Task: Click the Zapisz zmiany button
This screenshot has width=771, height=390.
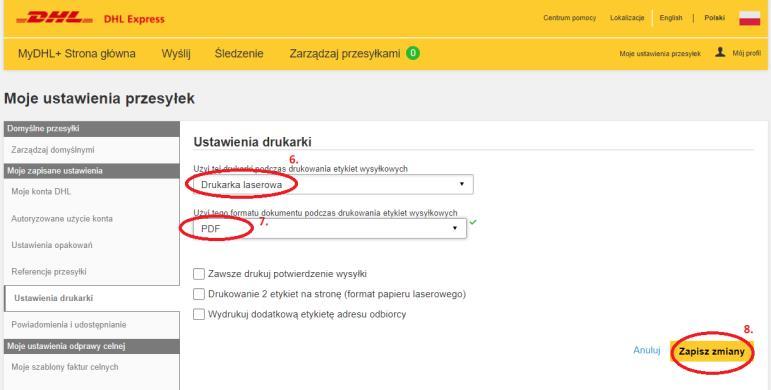Action: click(x=712, y=352)
